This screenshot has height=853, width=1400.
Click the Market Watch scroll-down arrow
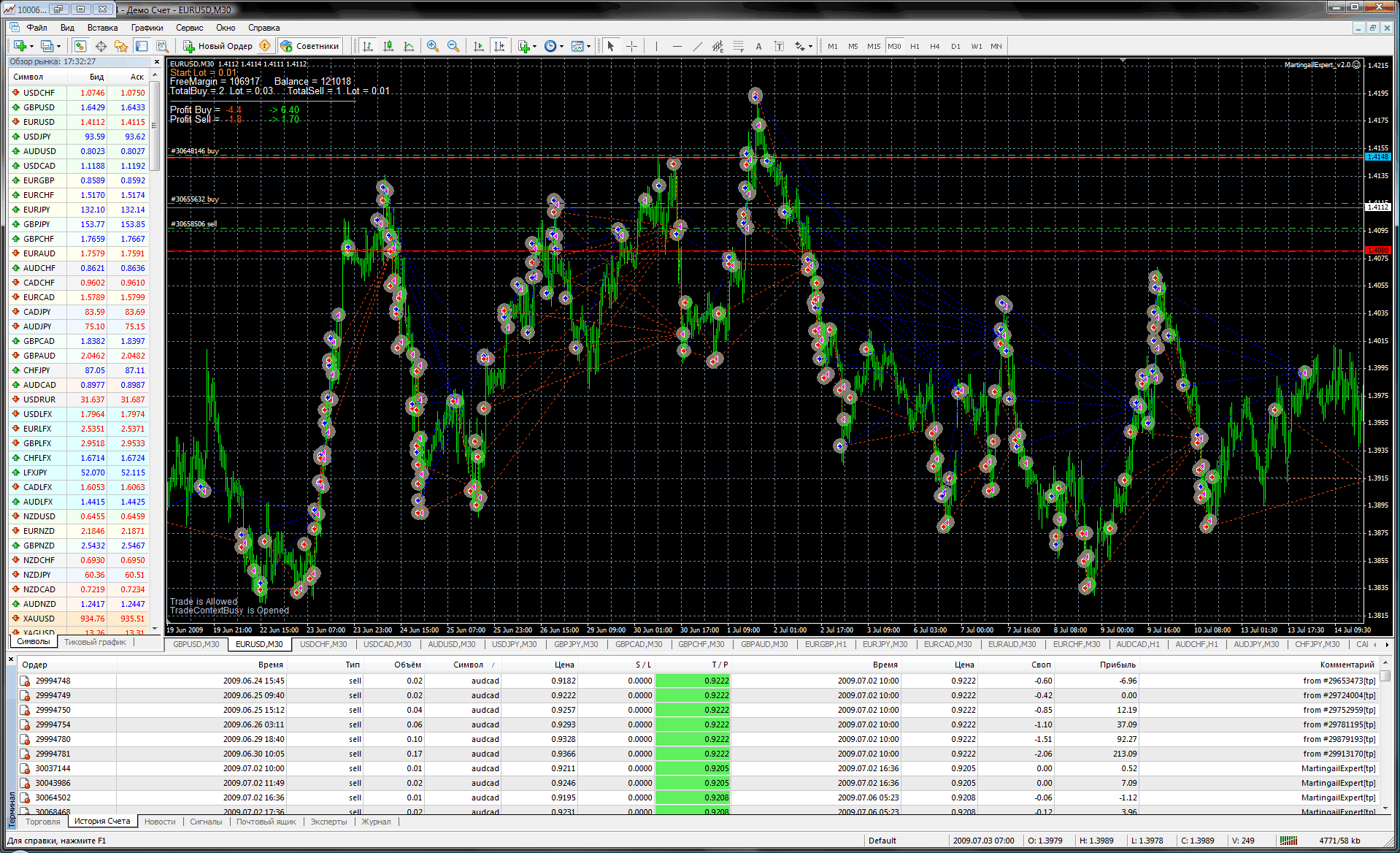tap(155, 628)
